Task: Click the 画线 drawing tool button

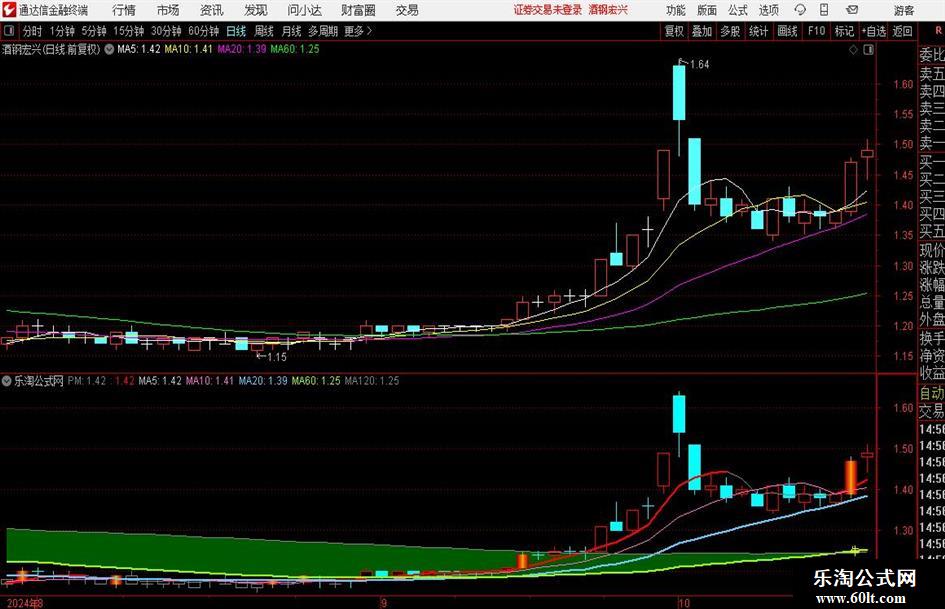Action: click(787, 31)
